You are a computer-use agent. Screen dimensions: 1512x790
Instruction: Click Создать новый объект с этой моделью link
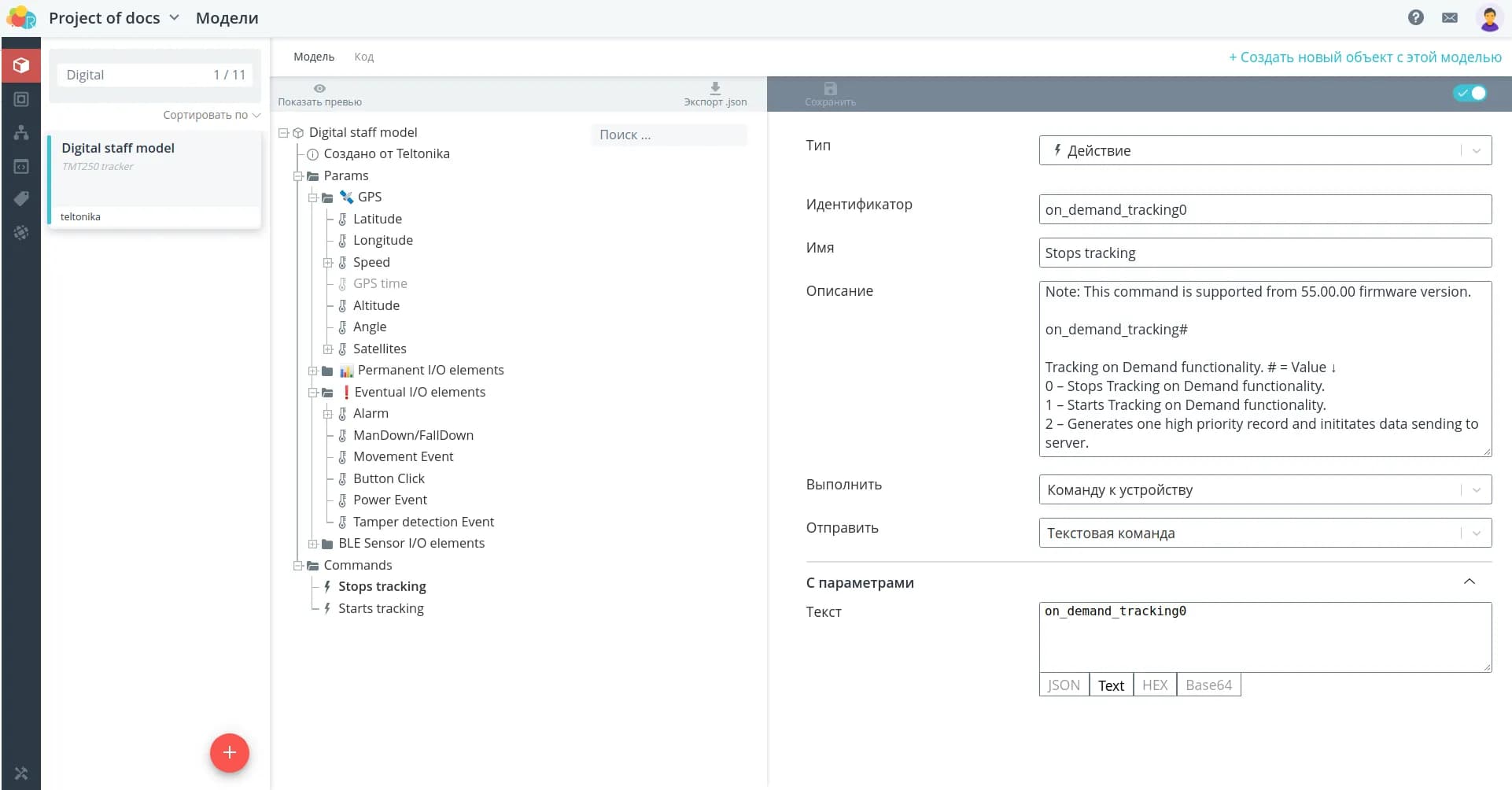1365,57
